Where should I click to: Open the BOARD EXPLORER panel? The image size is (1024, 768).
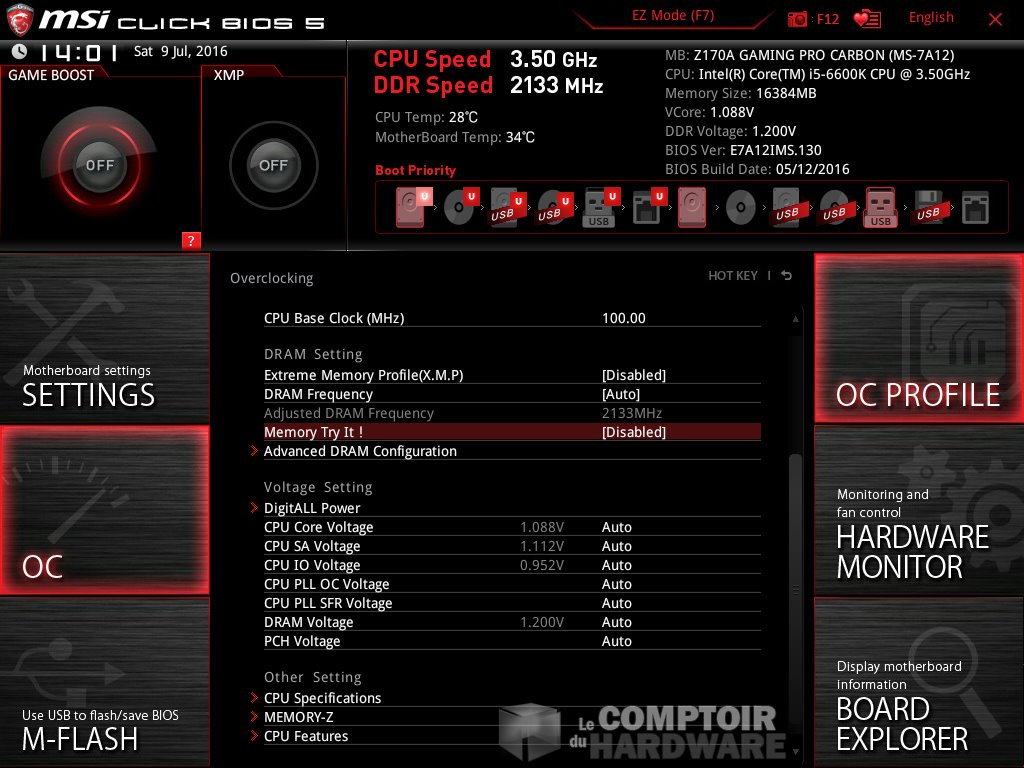point(919,682)
